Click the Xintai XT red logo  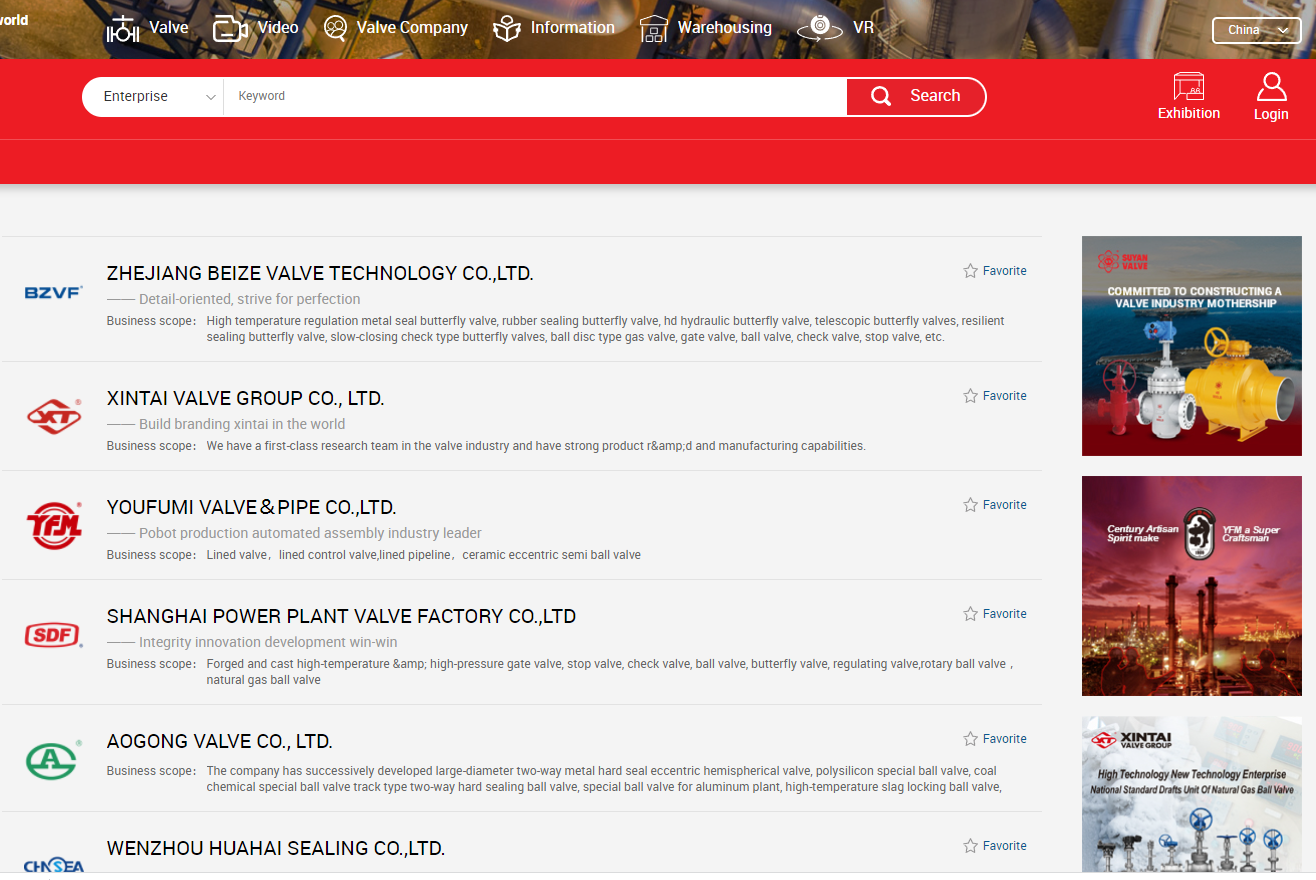tap(53, 415)
